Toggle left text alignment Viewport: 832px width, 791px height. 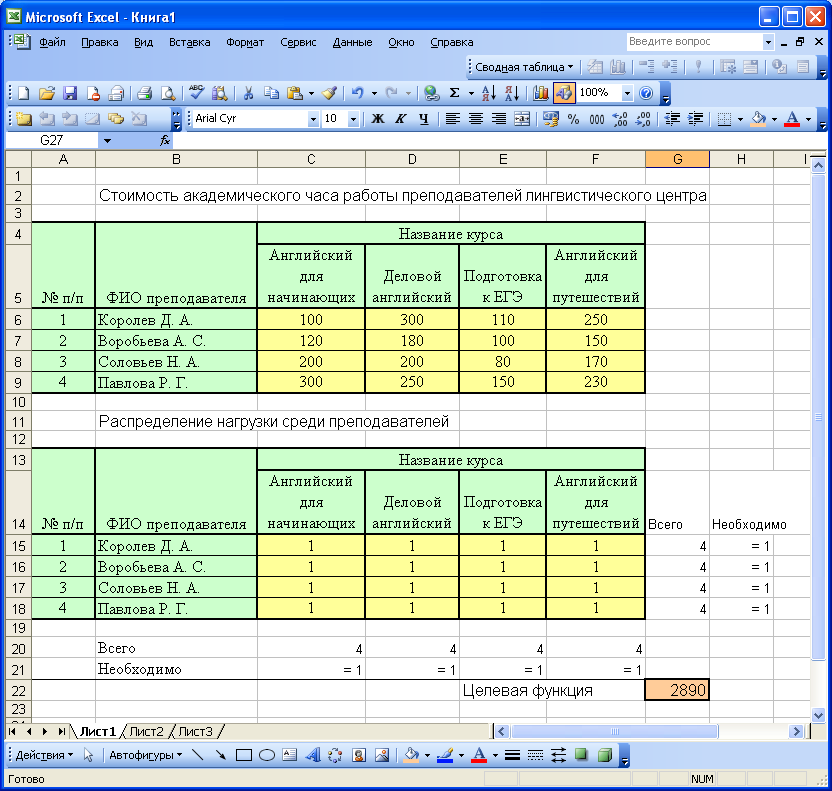coord(452,119)
